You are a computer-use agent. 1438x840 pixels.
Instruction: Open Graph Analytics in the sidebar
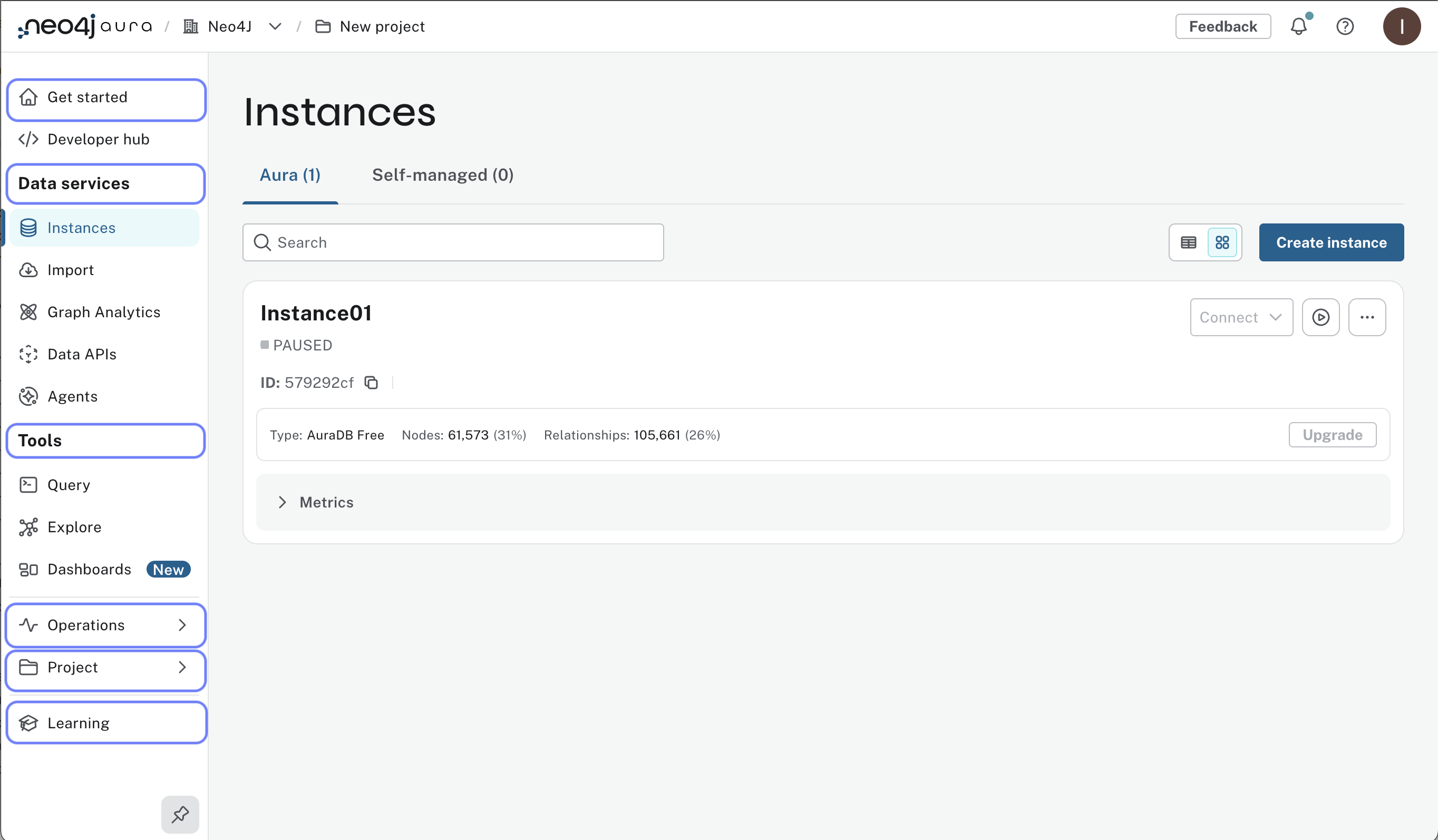pos(103,312)
